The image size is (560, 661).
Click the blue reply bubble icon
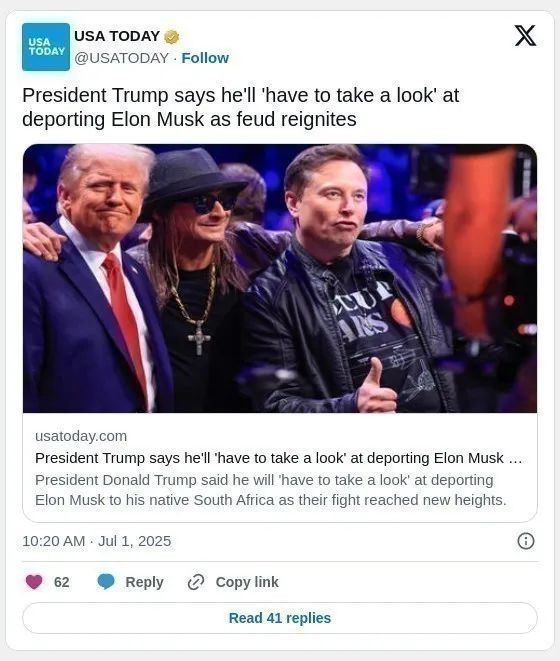pos(106,582)
